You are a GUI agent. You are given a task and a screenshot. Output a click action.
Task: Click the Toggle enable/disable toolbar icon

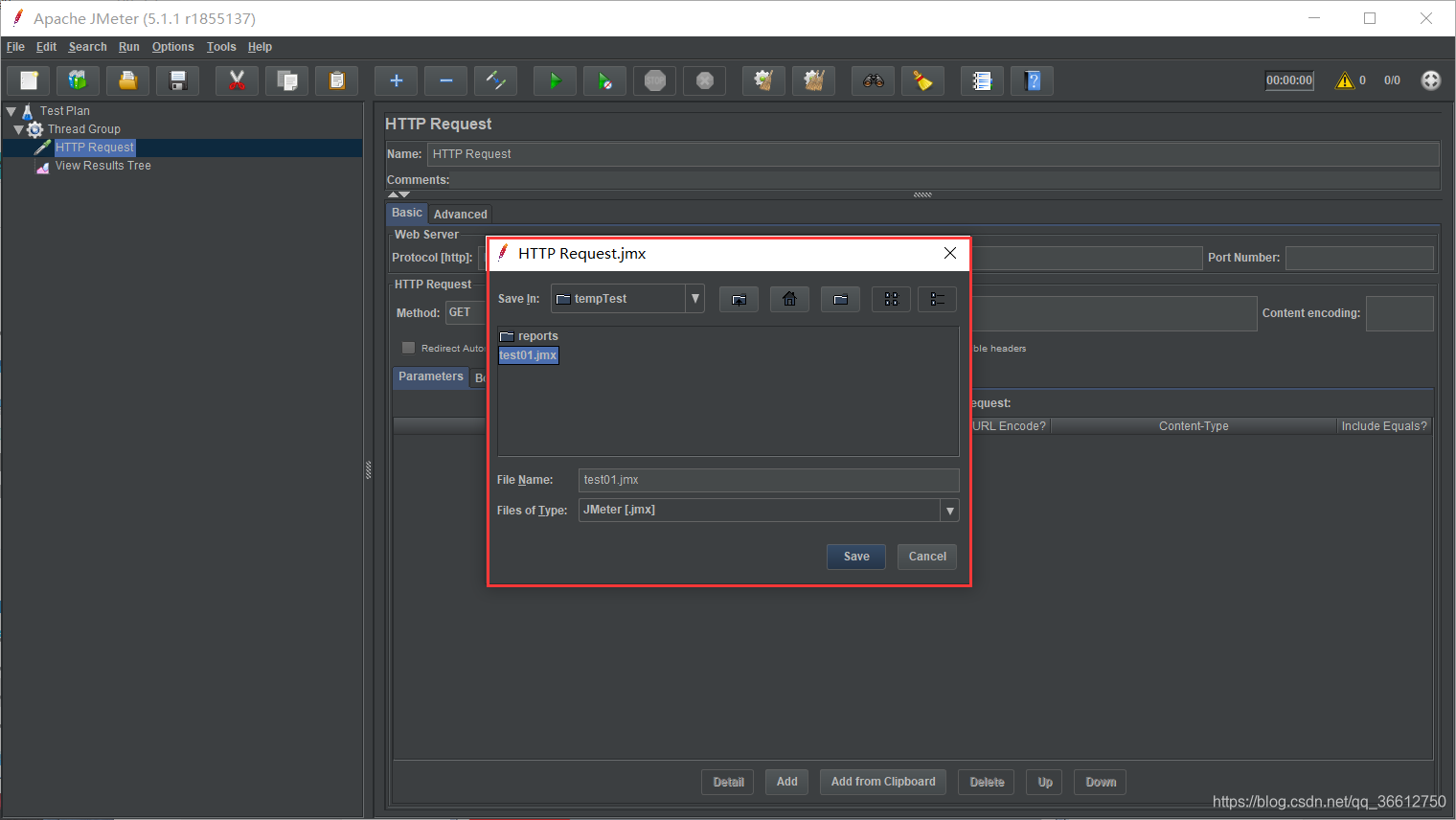pyautogui.click(x=496, y=81)
